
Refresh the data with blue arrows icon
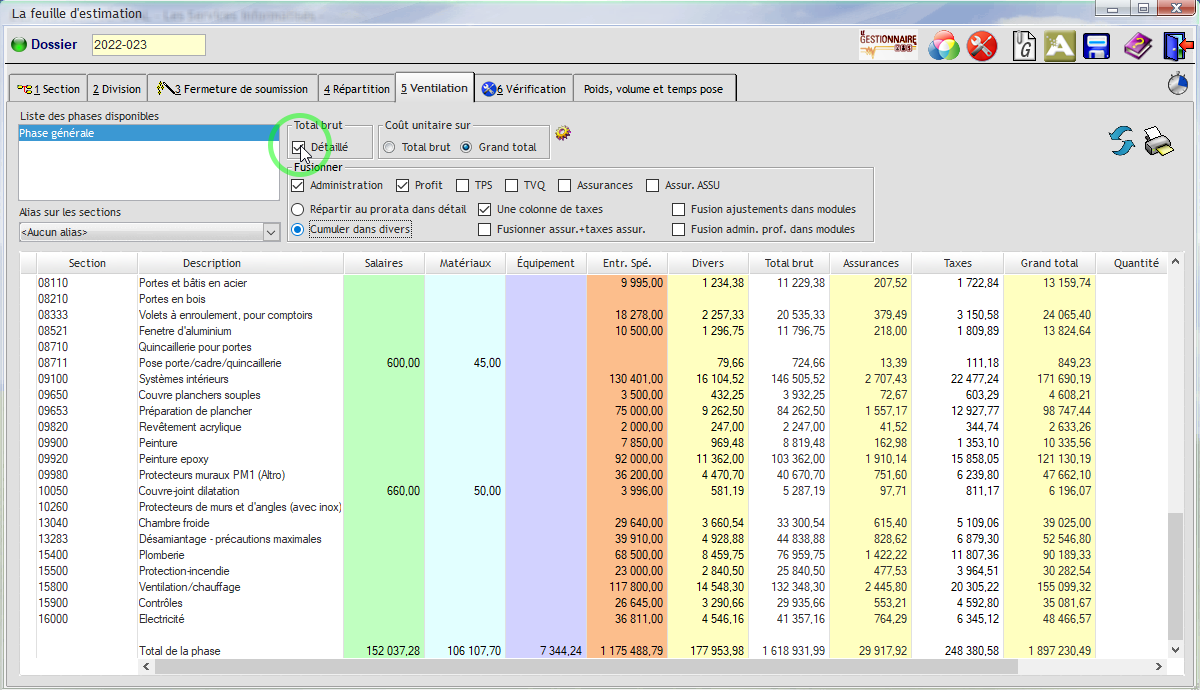pyautogui.click(x=1121, y=142)
